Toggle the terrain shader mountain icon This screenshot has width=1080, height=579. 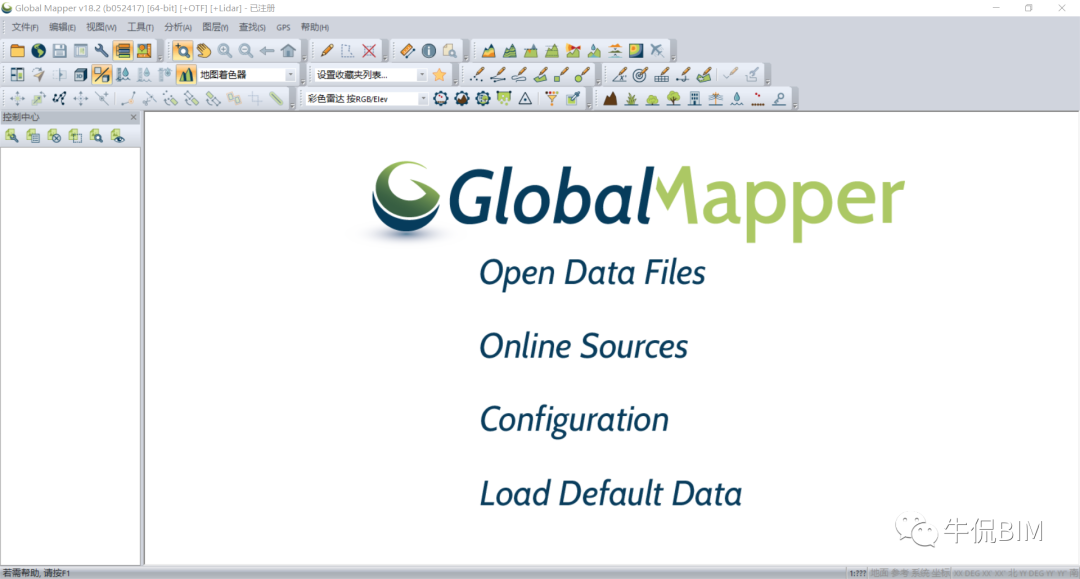186,74
